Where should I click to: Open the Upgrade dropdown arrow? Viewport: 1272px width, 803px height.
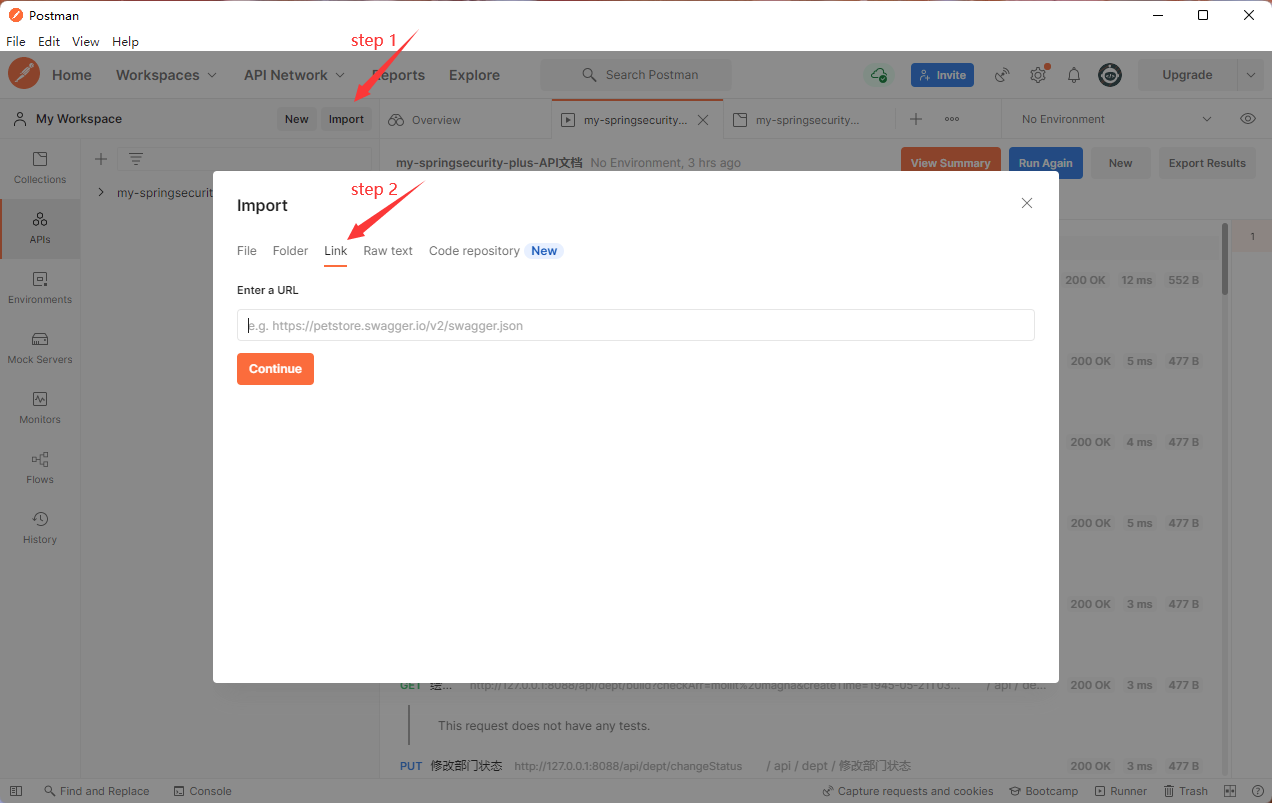1251,75
